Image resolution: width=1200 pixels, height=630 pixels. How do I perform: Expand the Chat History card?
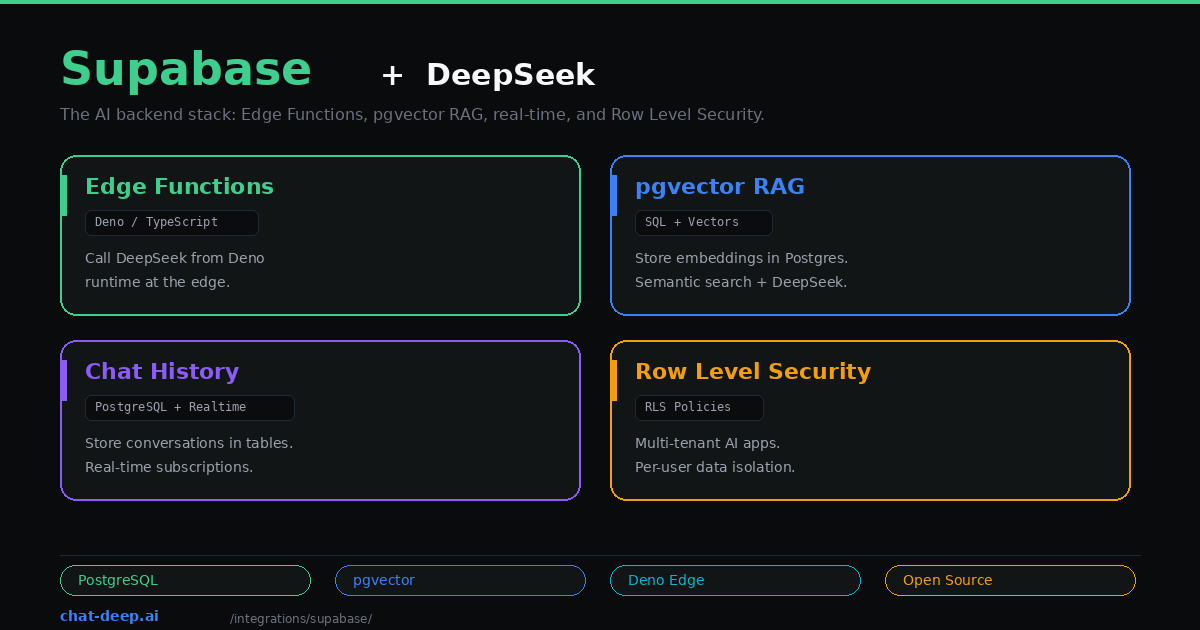tap(320, 420)
